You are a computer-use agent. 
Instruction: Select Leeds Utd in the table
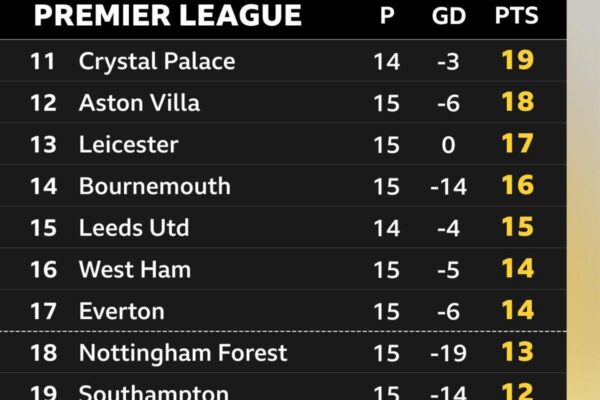(134, 227)
